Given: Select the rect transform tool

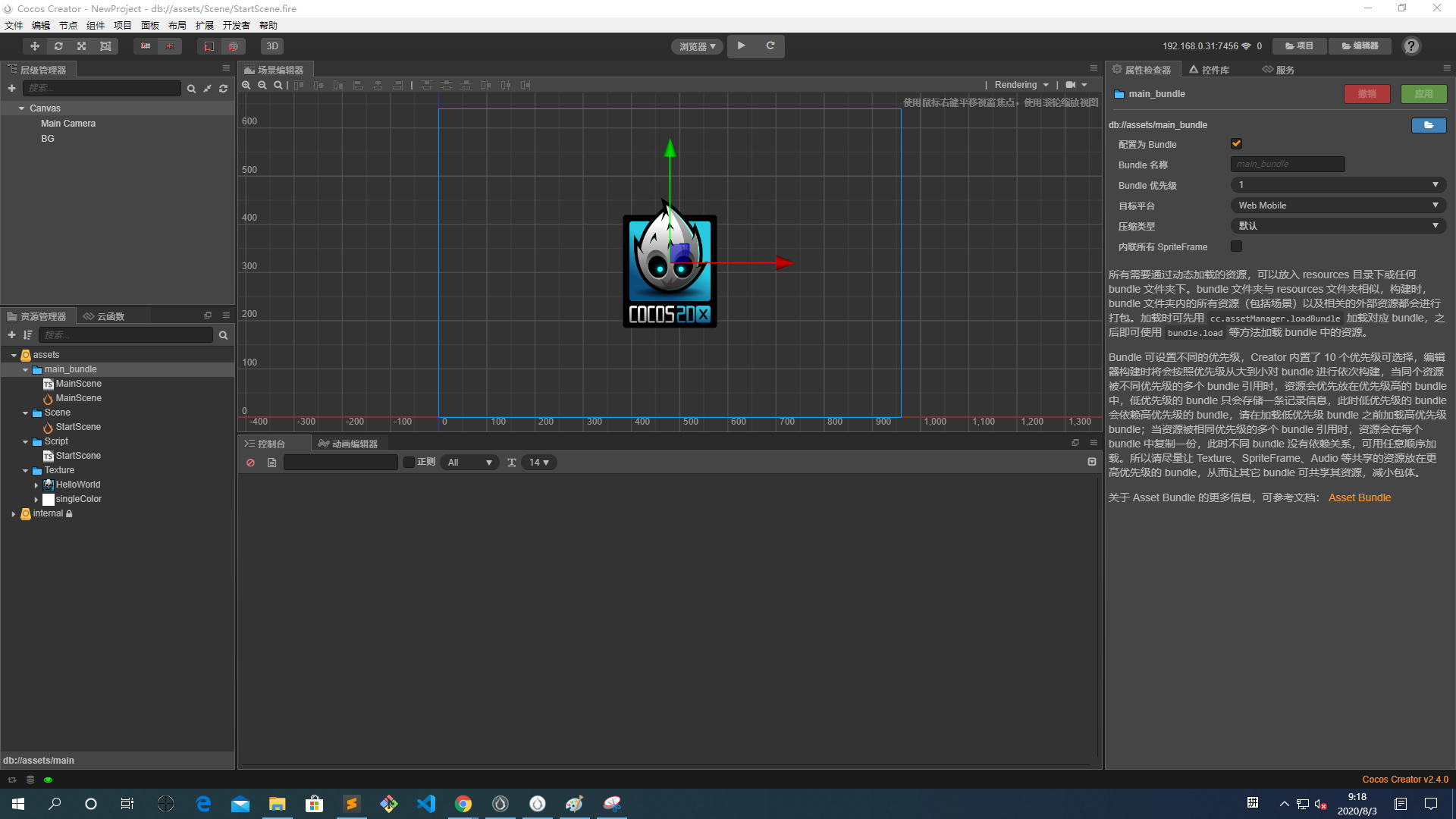Looking at the screenshot, I should tap(105, 46).
